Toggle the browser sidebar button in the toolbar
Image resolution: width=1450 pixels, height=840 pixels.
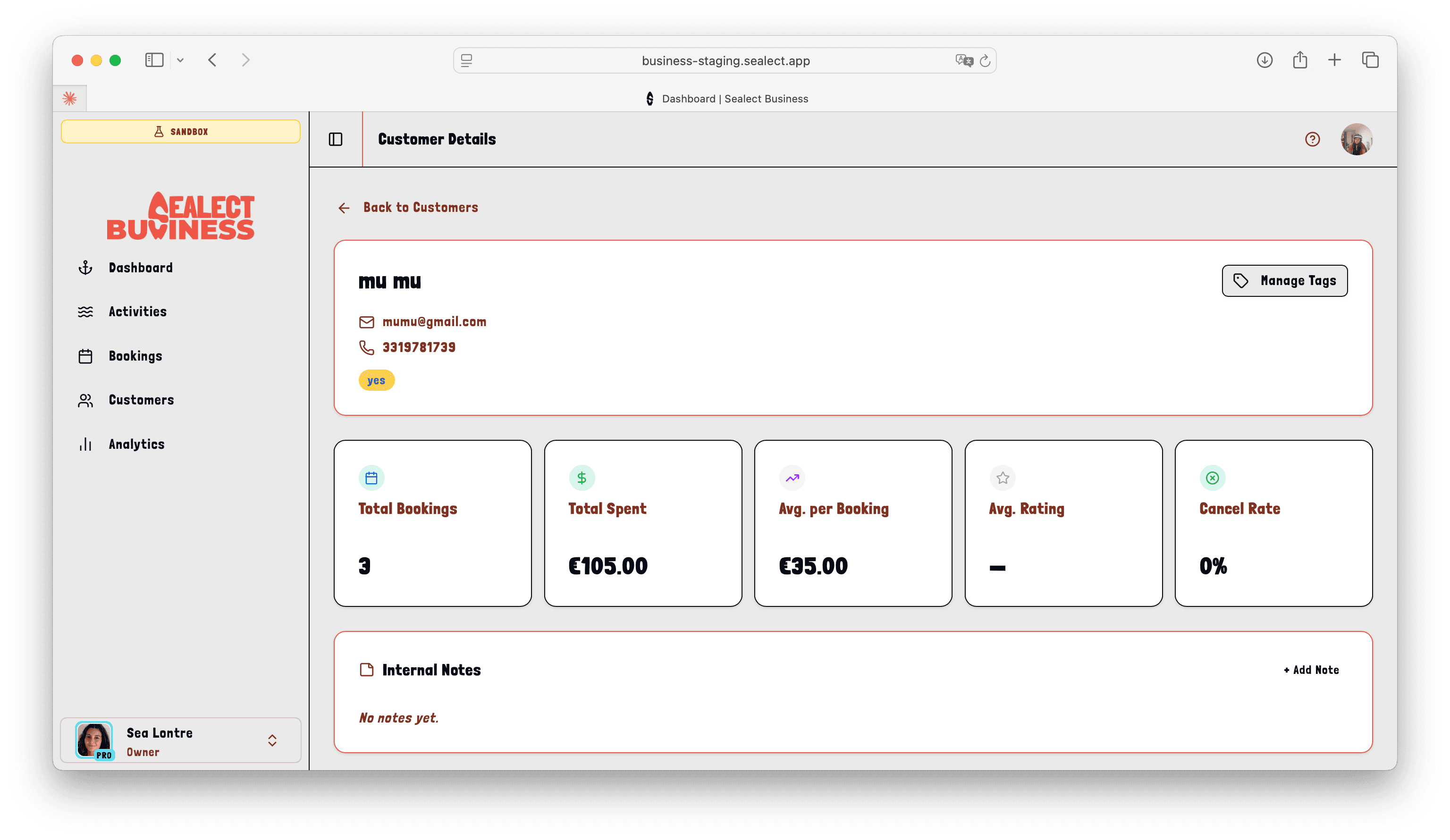[x=154, y=60]
